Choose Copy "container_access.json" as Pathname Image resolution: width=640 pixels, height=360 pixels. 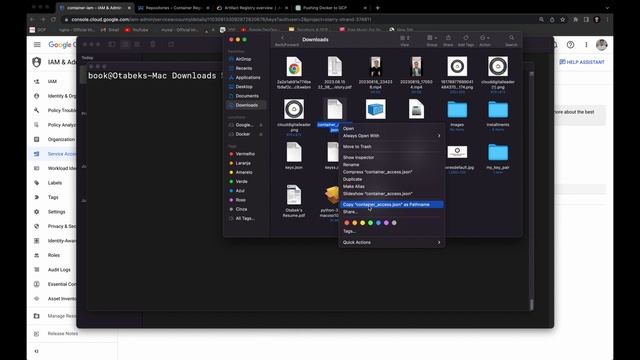coord(391,204)
